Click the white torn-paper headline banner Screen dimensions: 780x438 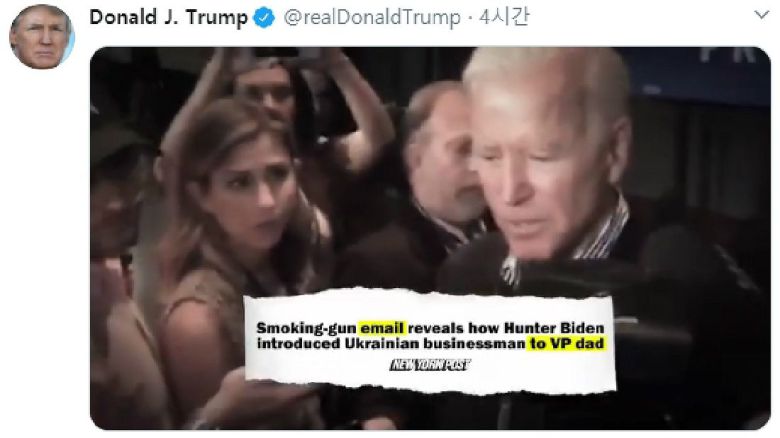coord(430,342)
